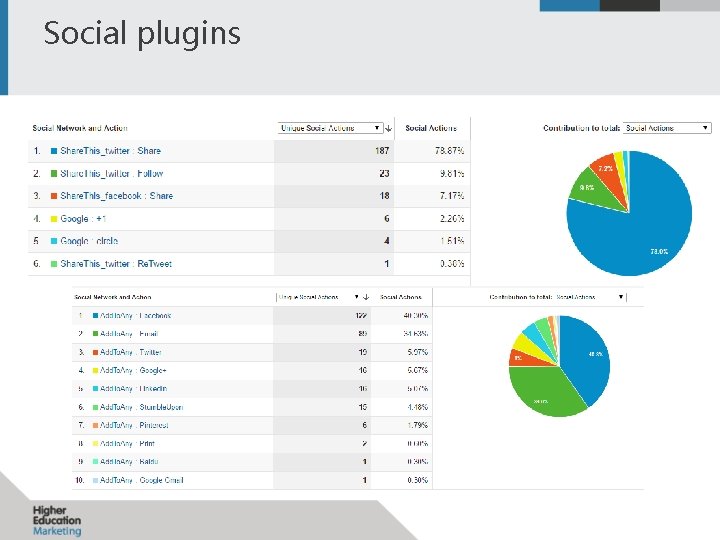720x540 pixels.
Task: Click peach swatch beside AddToAny : Pinterest
Action: point(96,425)
